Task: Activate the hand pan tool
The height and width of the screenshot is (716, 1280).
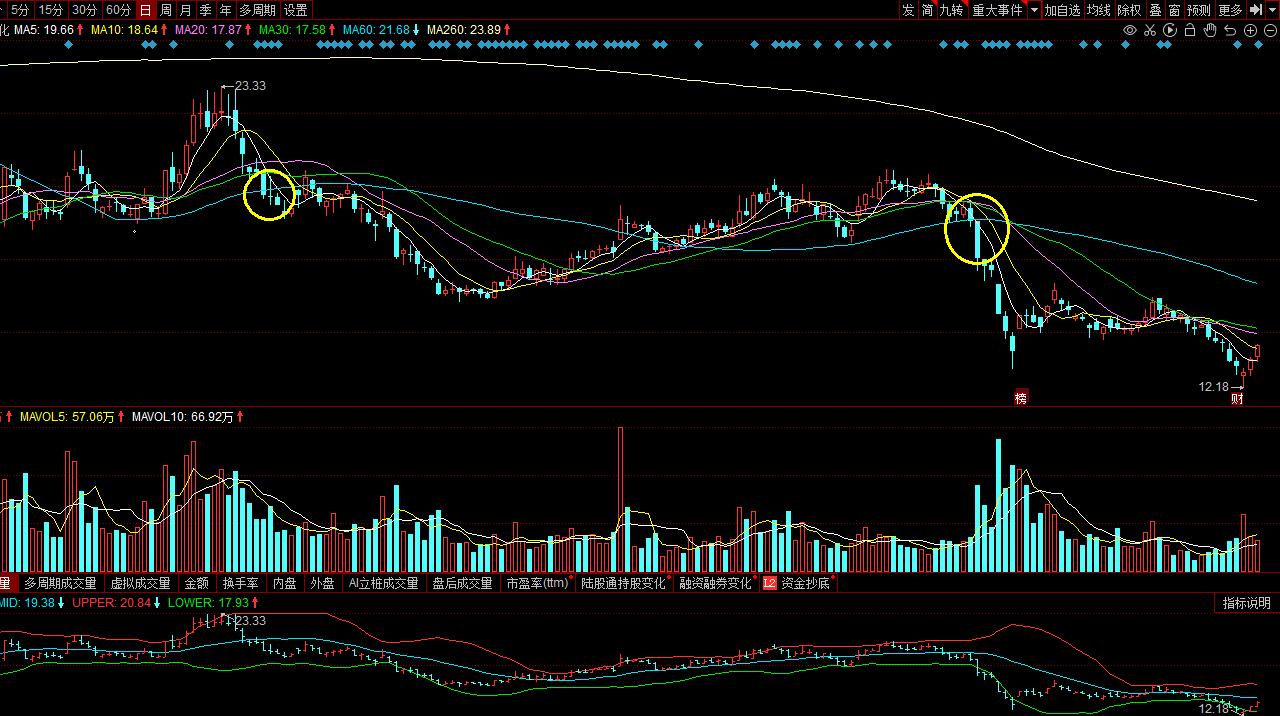Action: (1210, 30)
